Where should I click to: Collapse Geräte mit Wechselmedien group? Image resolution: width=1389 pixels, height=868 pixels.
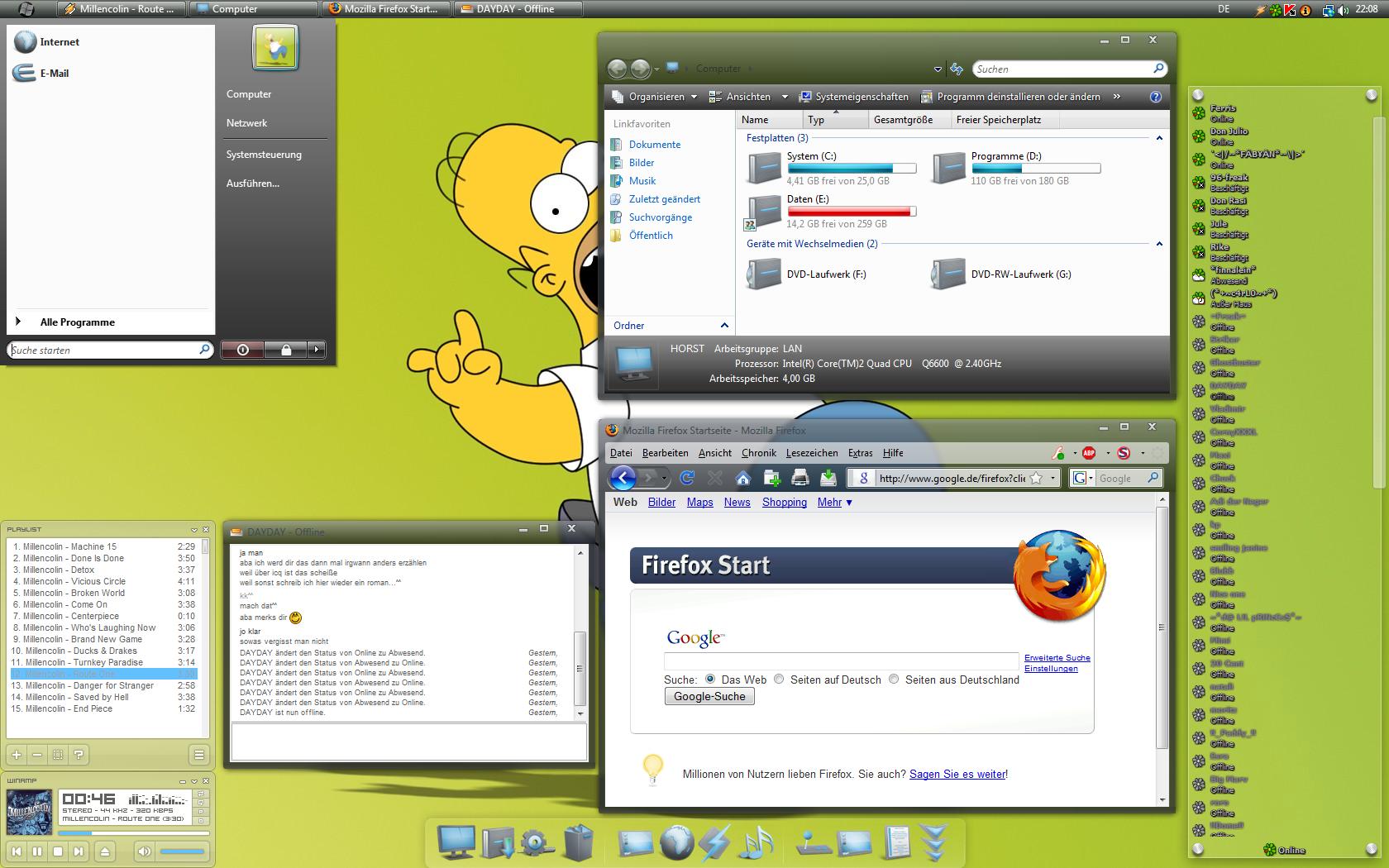(x=1159, y=244)
